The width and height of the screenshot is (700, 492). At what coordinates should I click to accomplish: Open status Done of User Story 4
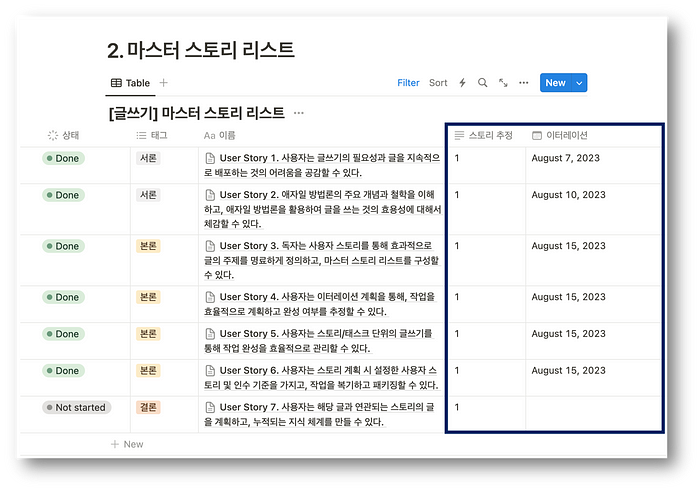point(63,297)
